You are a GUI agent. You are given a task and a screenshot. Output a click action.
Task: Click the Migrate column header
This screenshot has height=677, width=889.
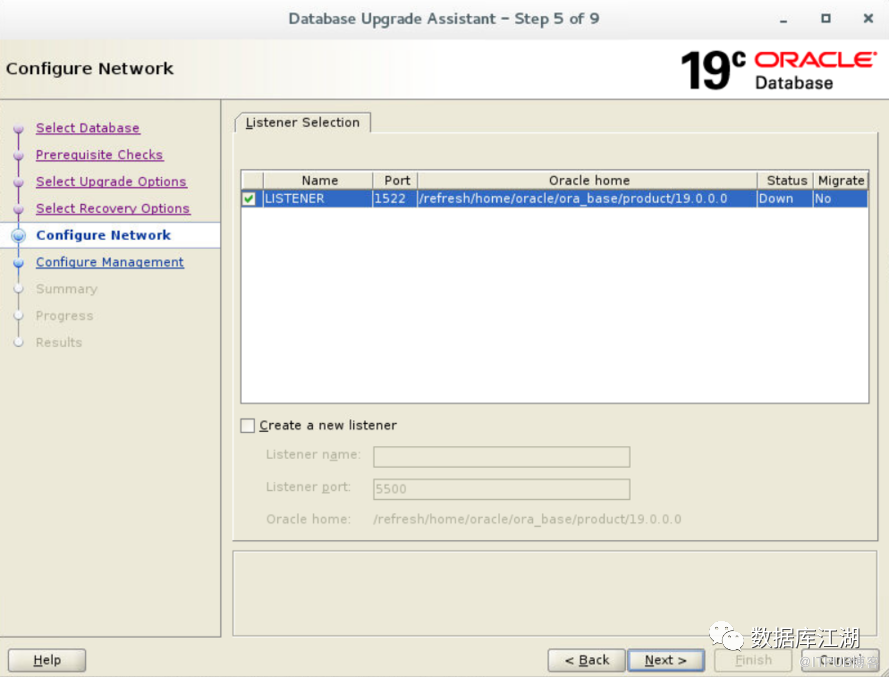click(840, 180)
